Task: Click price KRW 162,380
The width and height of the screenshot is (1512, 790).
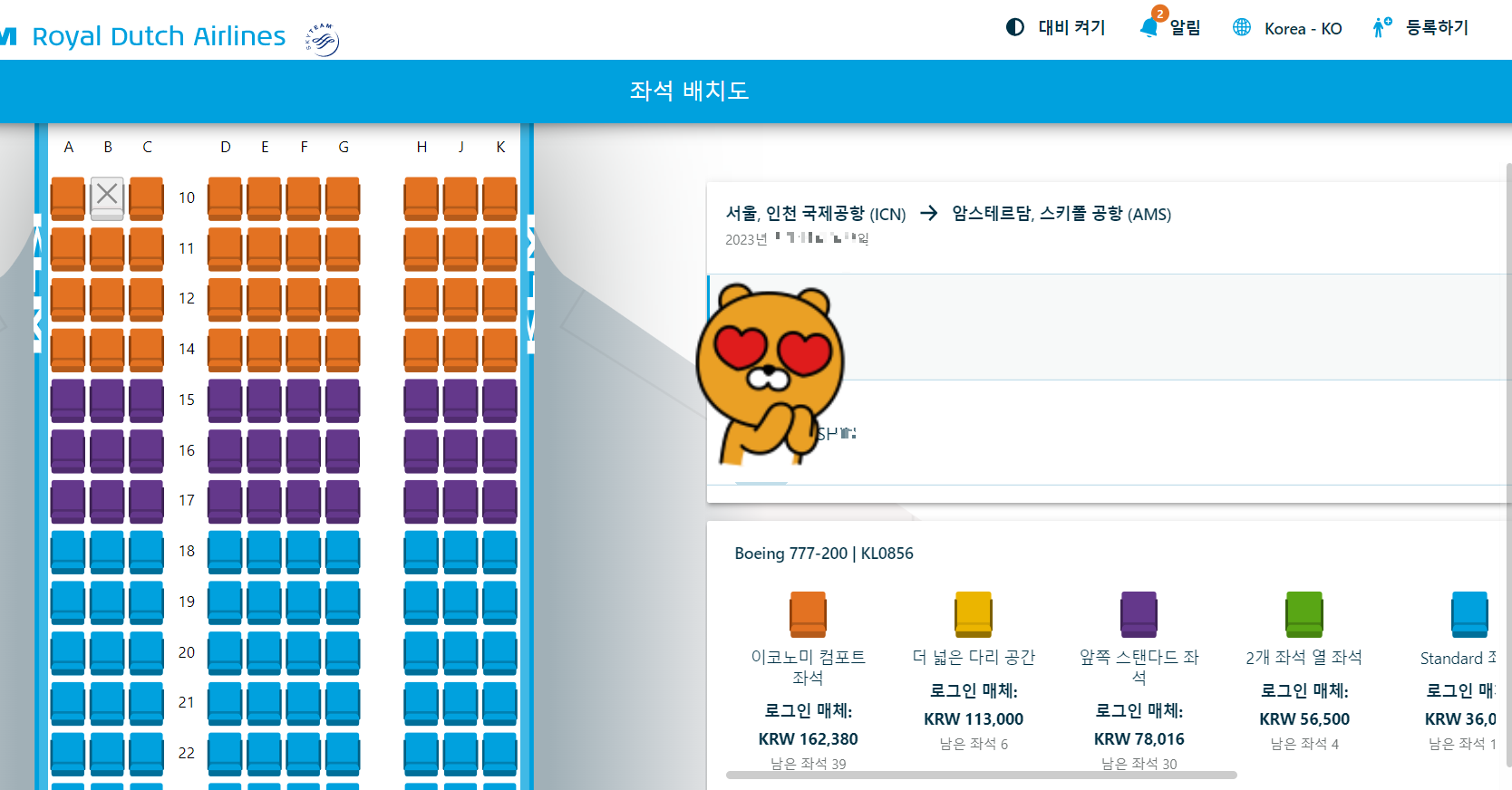Action: pos(808,739)
